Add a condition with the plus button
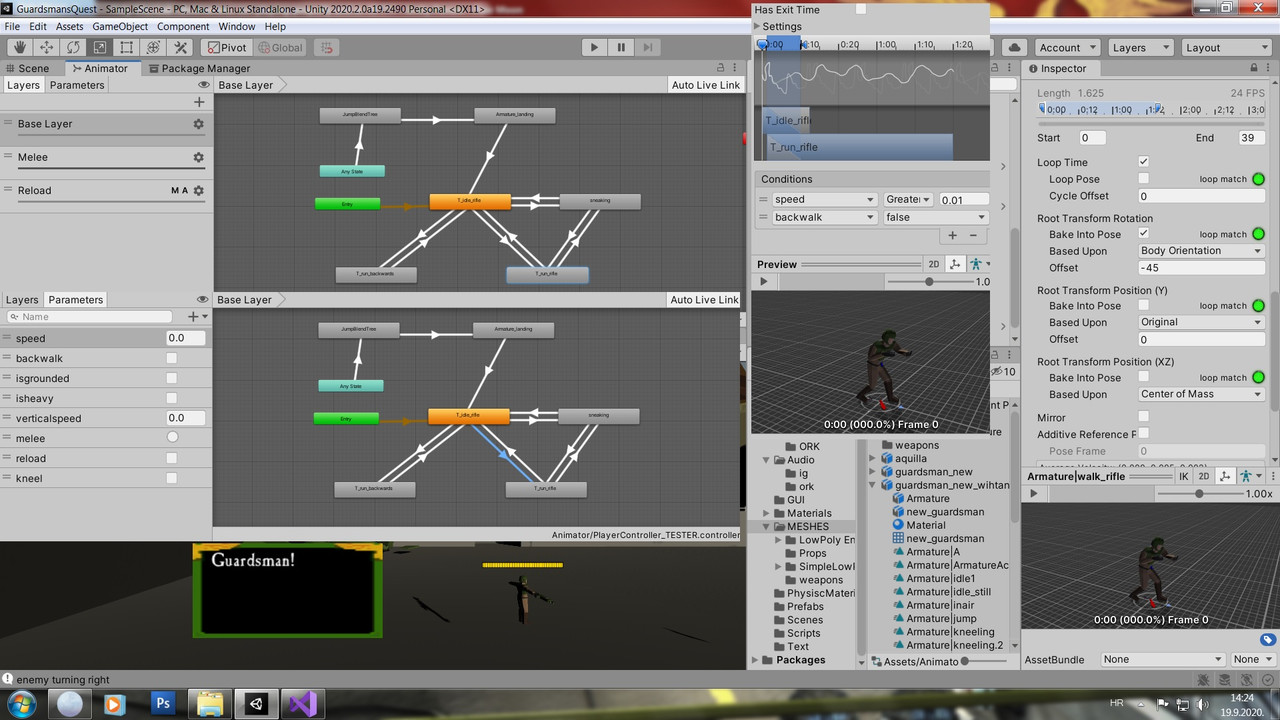The width and height of the screenshot is (1280, 720). coord(952,236)
